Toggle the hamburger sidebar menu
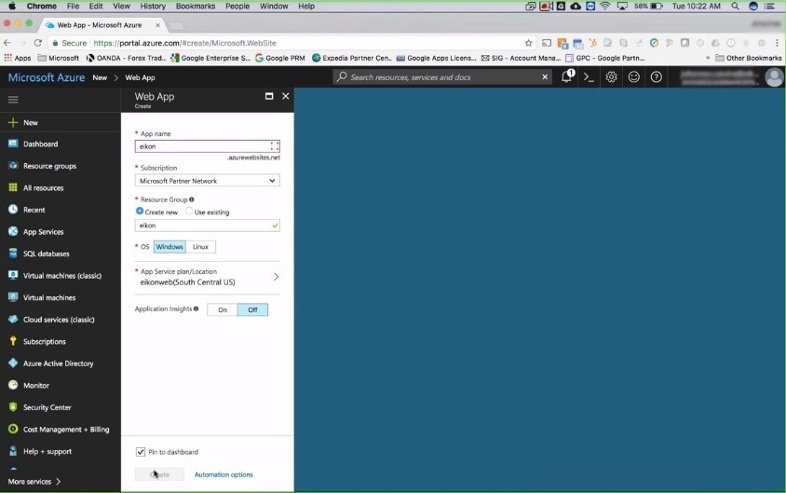 pos(13,100)
